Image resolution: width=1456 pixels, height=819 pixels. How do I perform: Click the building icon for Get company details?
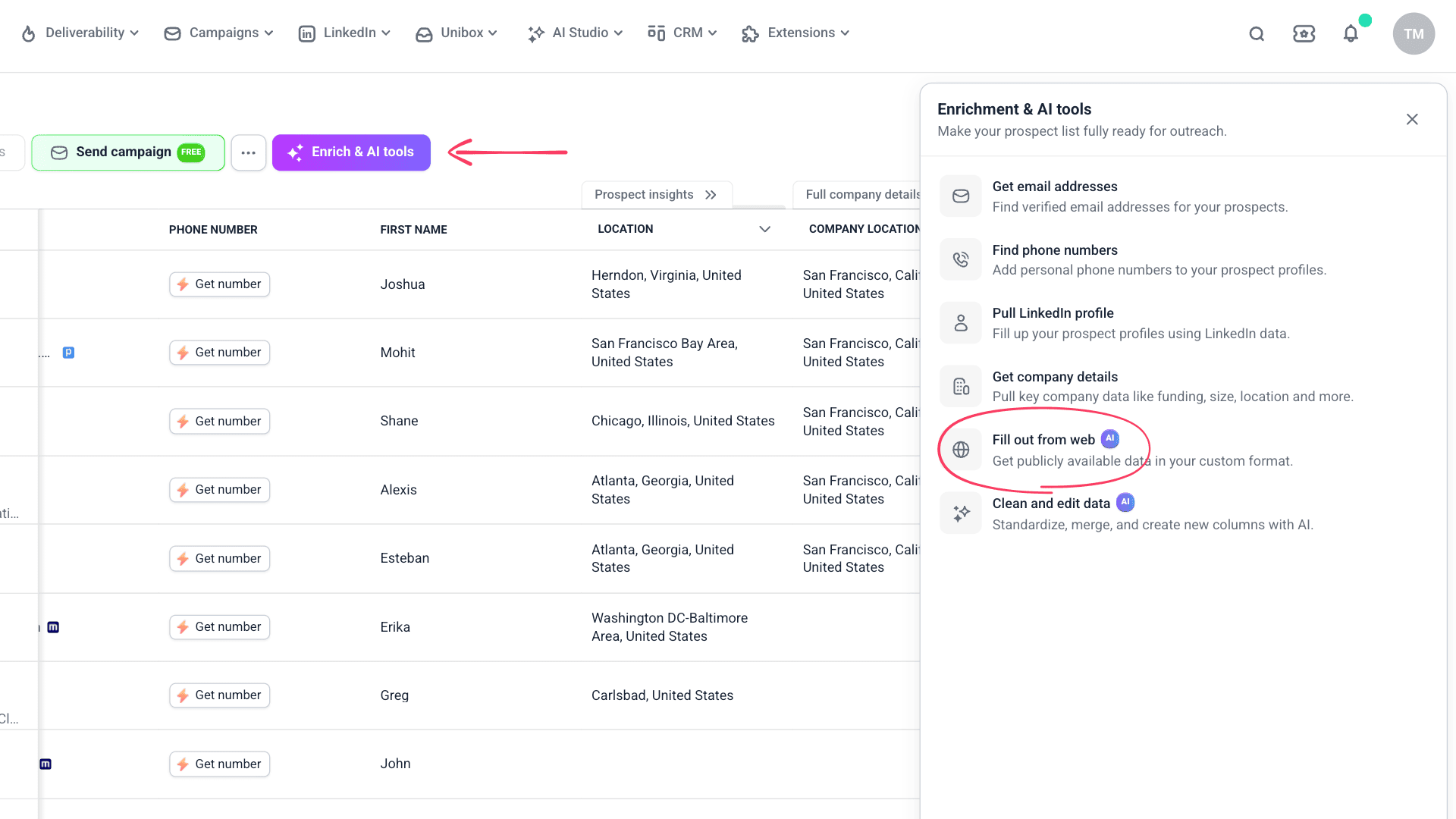pos(961,387)
